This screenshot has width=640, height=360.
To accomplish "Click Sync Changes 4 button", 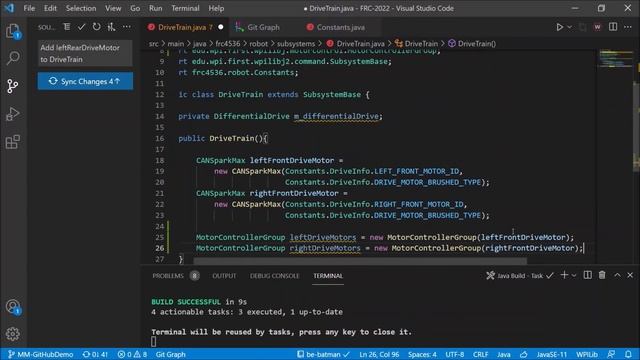I will point(85,81).
